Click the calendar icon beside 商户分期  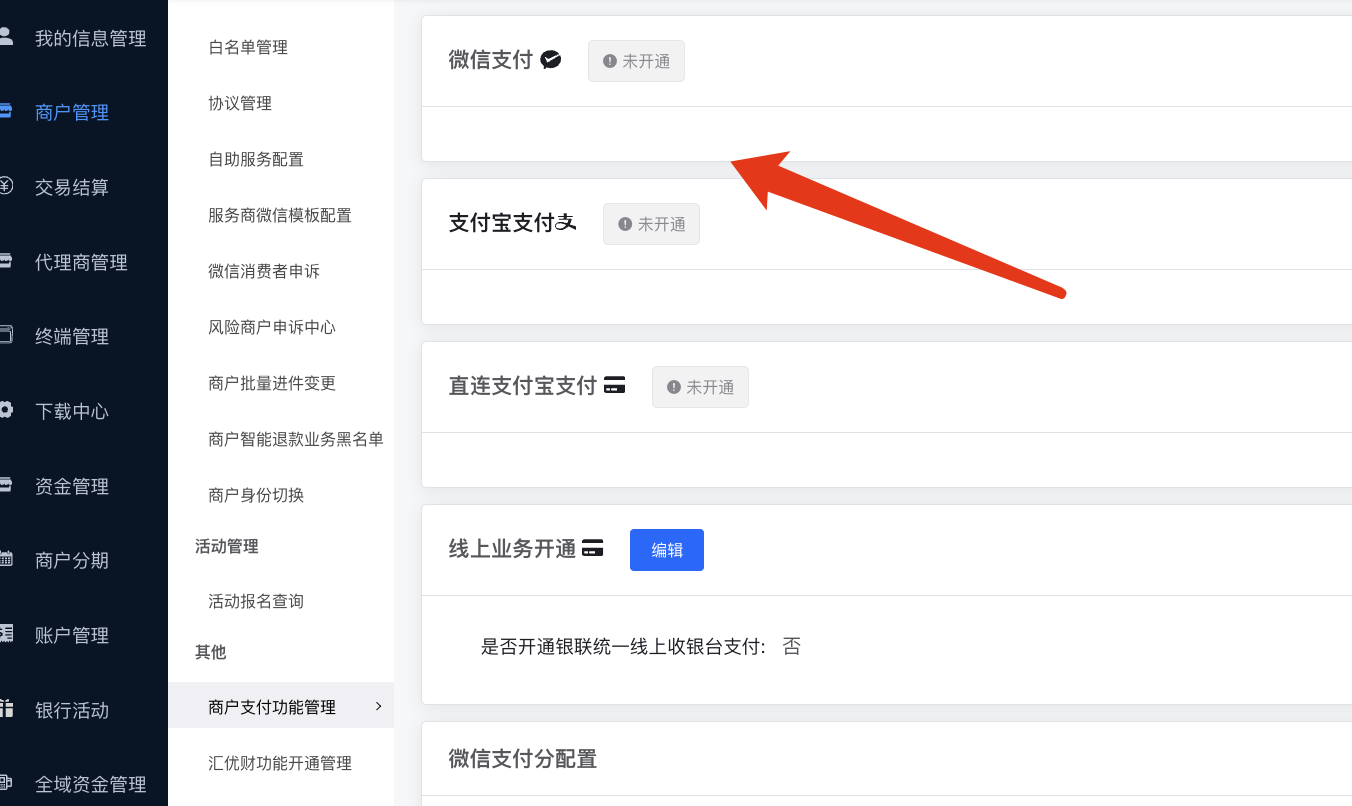pos(6,559)
